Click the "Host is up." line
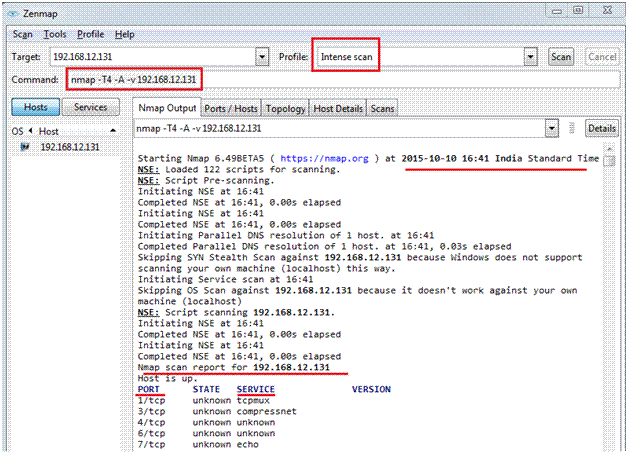Screen dimensions: 628x454 [x=167, y=378]
